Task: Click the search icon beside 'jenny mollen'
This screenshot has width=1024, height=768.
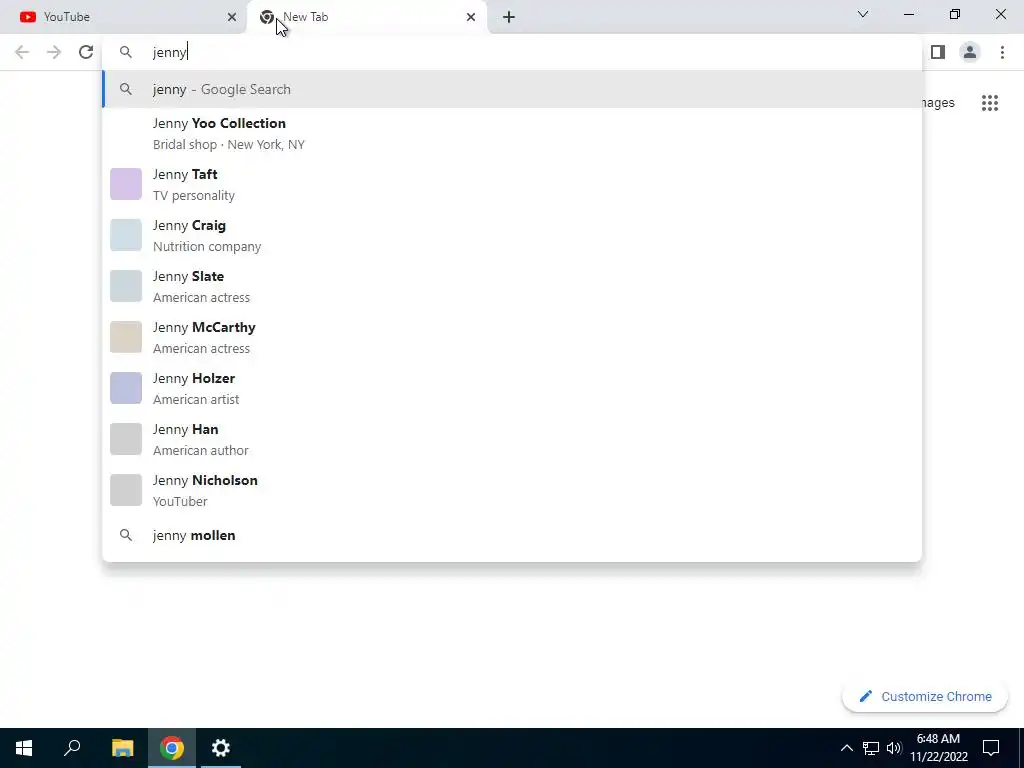Action: tap(126, 536)
